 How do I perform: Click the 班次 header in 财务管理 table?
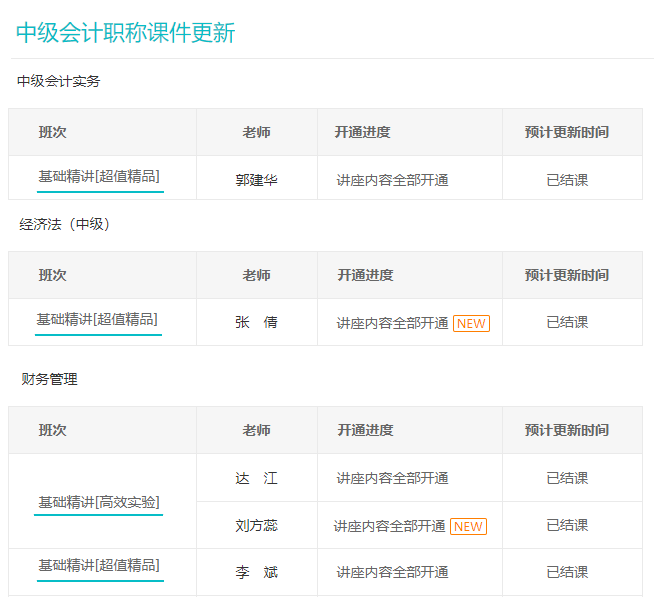[x=52, y=430]
